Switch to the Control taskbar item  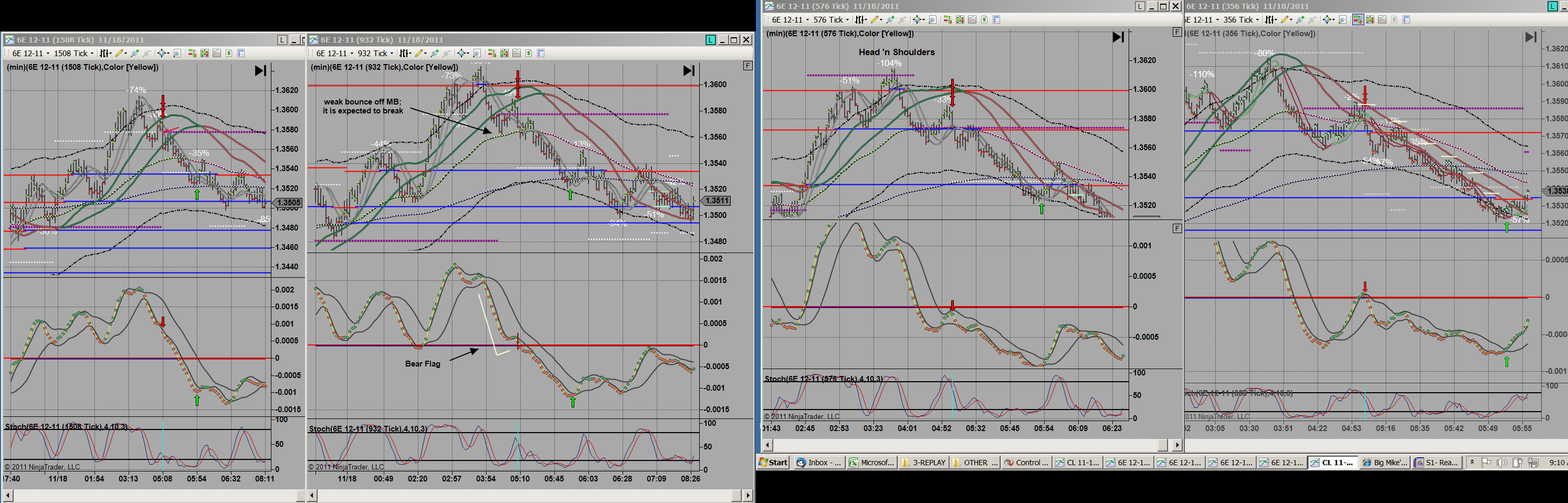[x=1027, y=462]
